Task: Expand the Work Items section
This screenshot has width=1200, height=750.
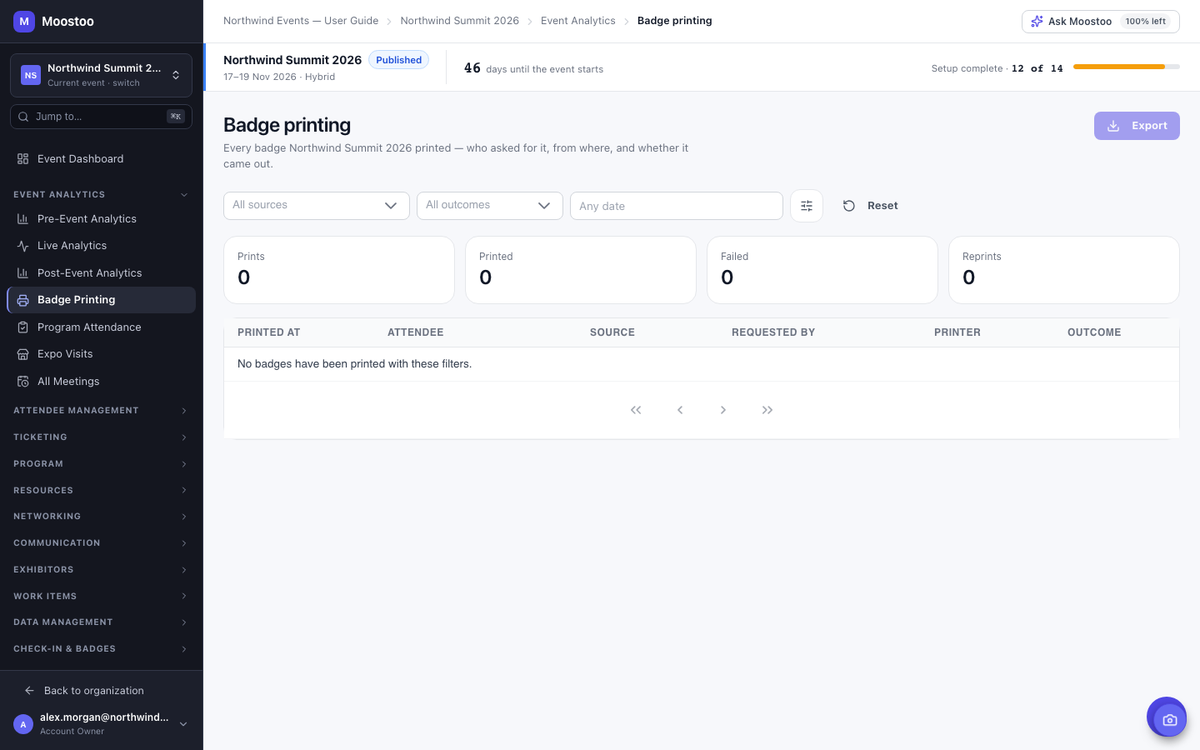Action: 184,596
